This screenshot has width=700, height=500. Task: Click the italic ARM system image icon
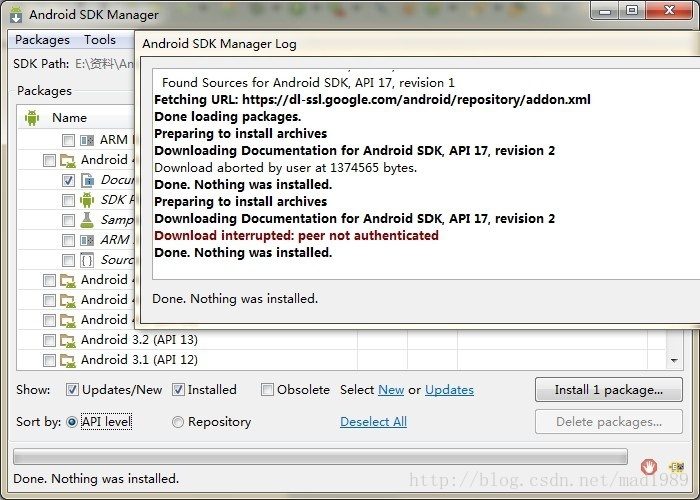click(87, 240)
